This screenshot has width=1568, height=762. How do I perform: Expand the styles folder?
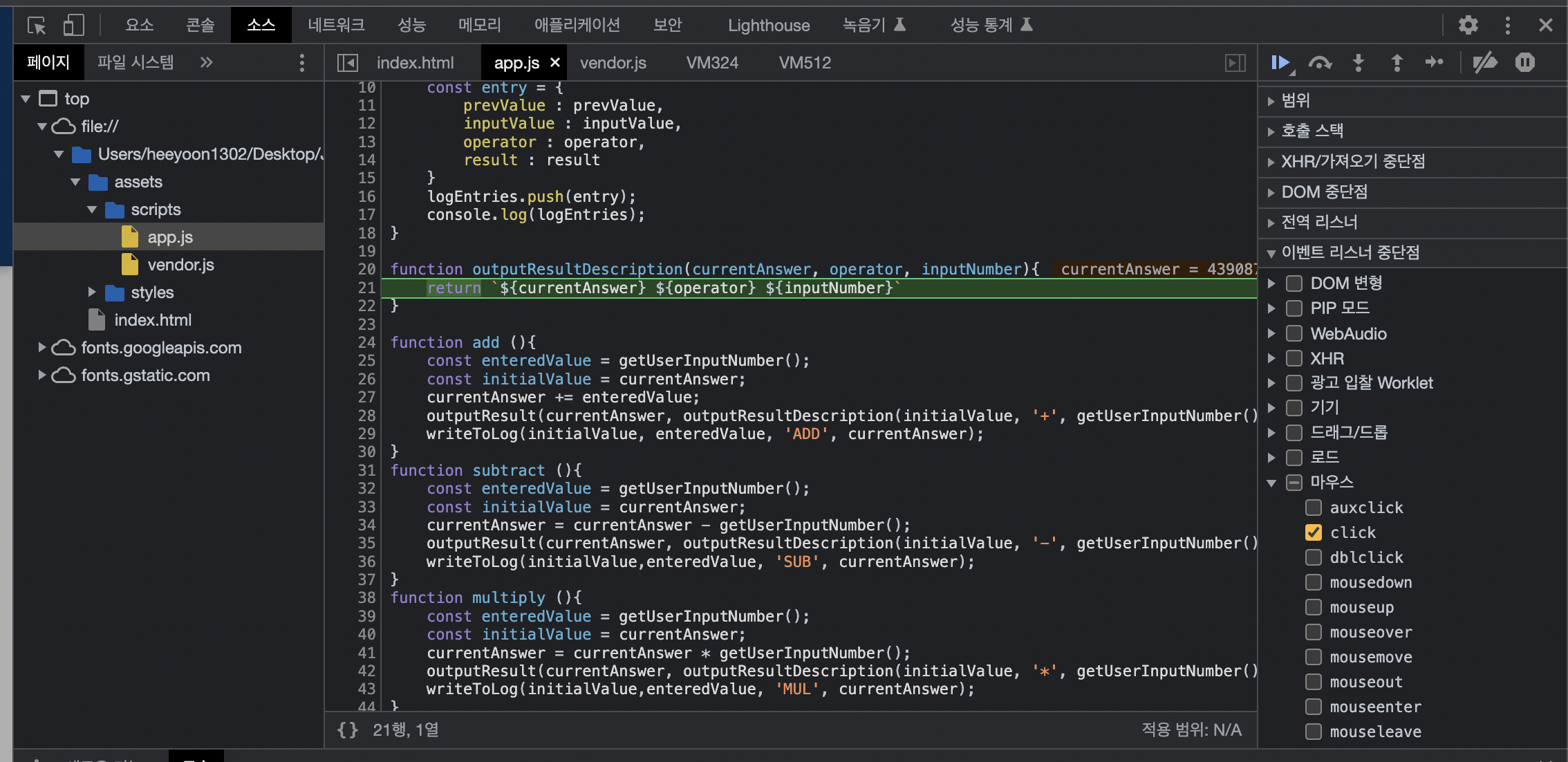(x=92, y=292)
